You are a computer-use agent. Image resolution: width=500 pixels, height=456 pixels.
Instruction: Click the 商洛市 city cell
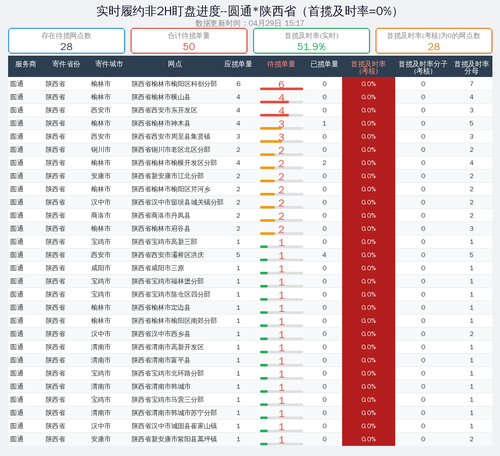click(101, 216)
